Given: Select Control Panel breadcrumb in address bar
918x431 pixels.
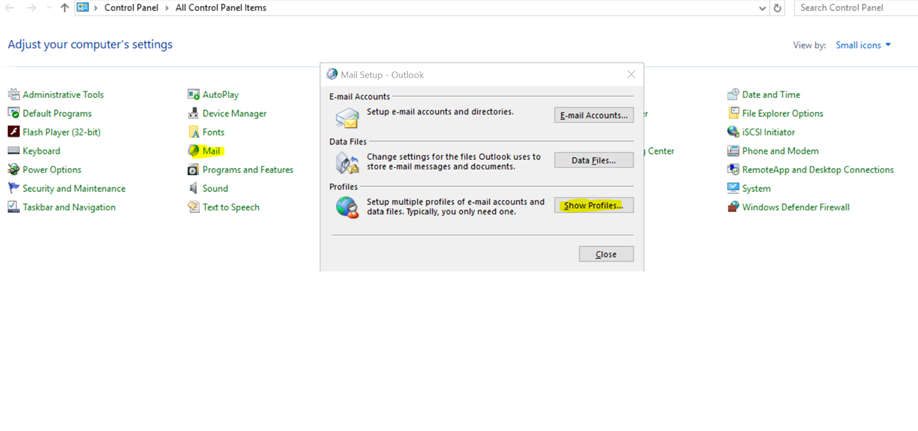Looking at the screenshot, I should (131, 8).
